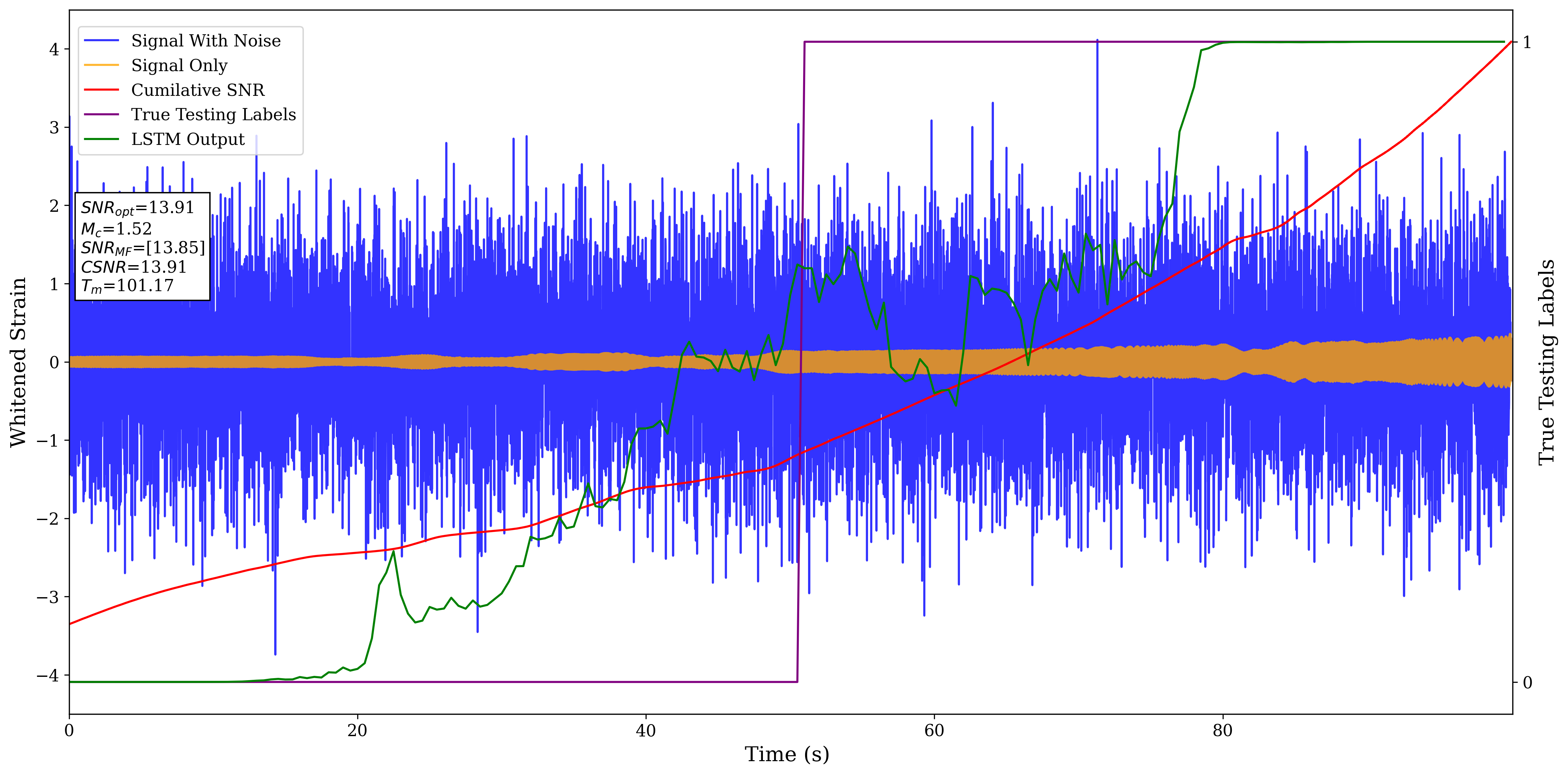The height and width of the screenshot is (775, 1568).
Task: Click the SNR_opt=13.91 annotation line
Action: (x=137, y=208)
